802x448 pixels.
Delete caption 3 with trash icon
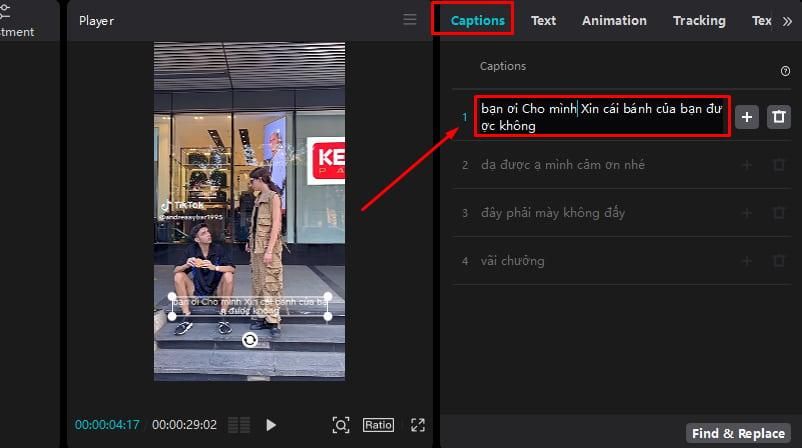point(778,213)
